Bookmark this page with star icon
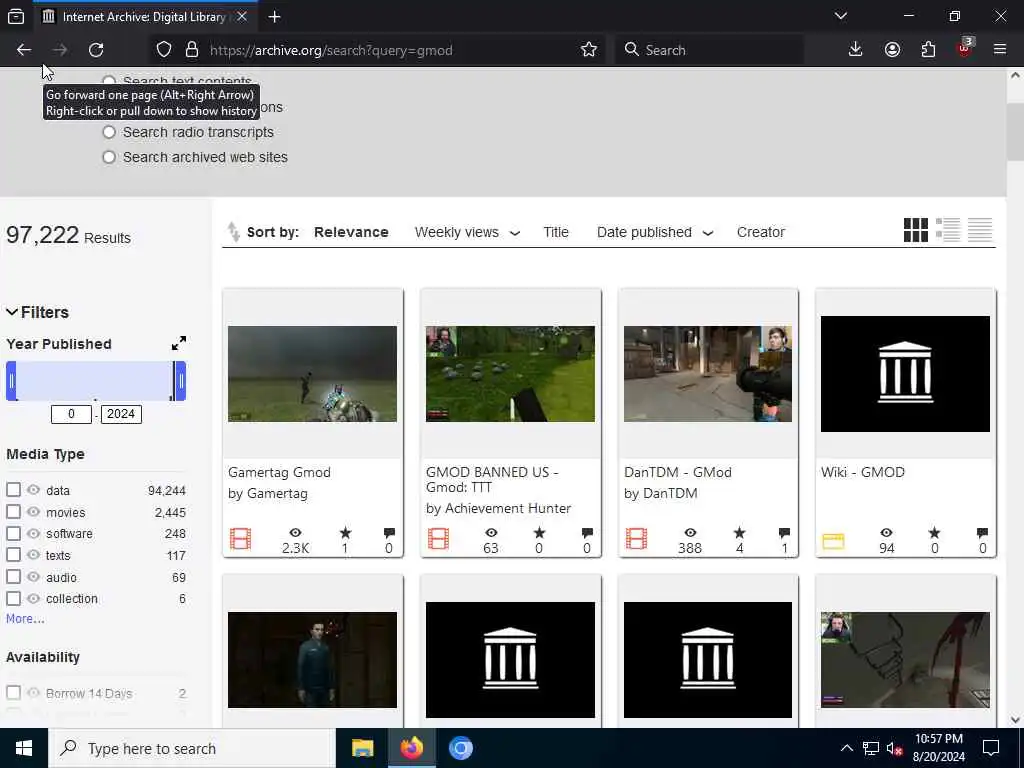The height and width of the screenshot is (768, 1024). [x=588, y=50]
